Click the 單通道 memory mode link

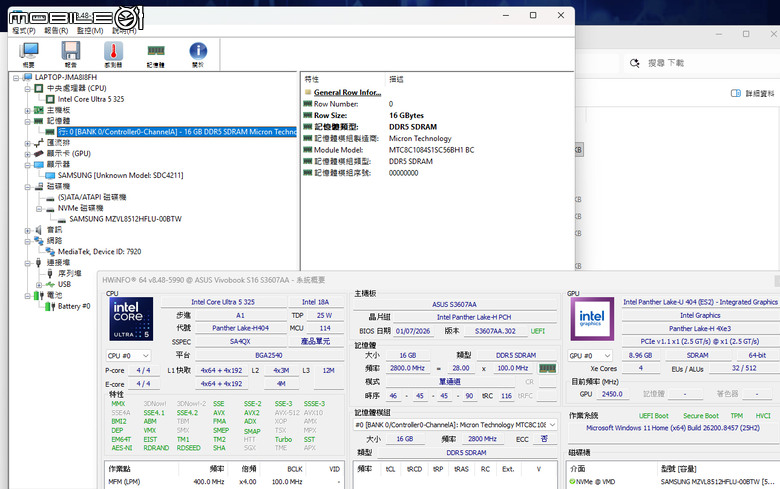[x=450, y=382]
